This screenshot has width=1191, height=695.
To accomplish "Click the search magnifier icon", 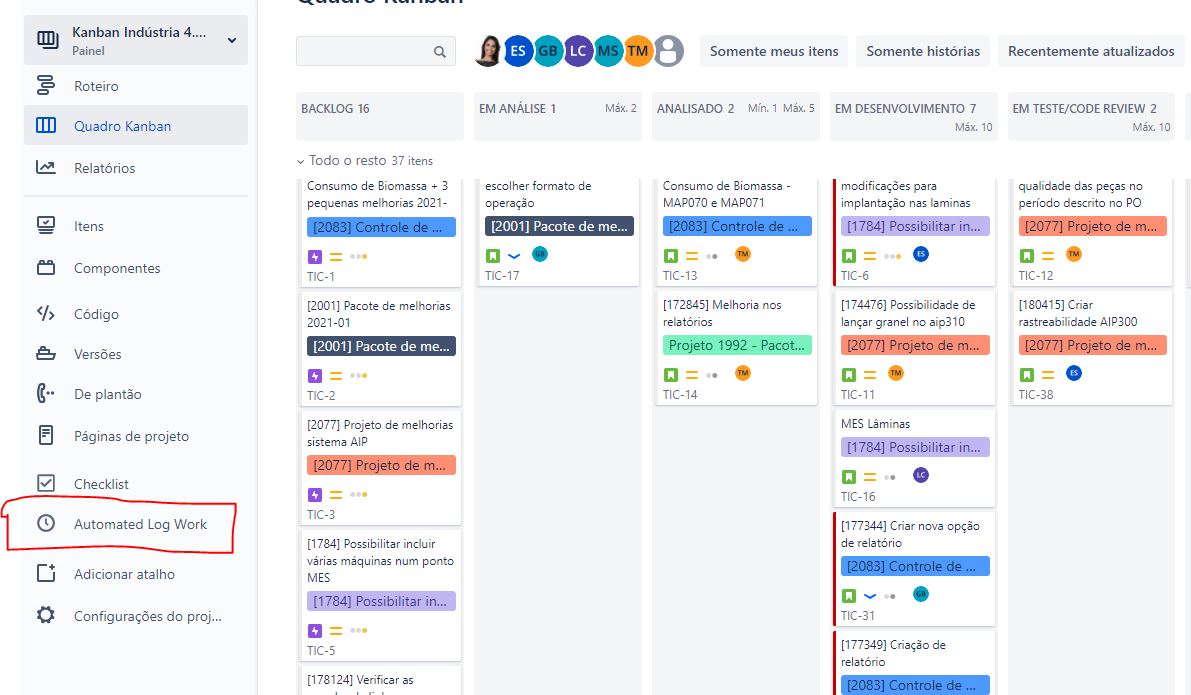I will pos(440,52).
